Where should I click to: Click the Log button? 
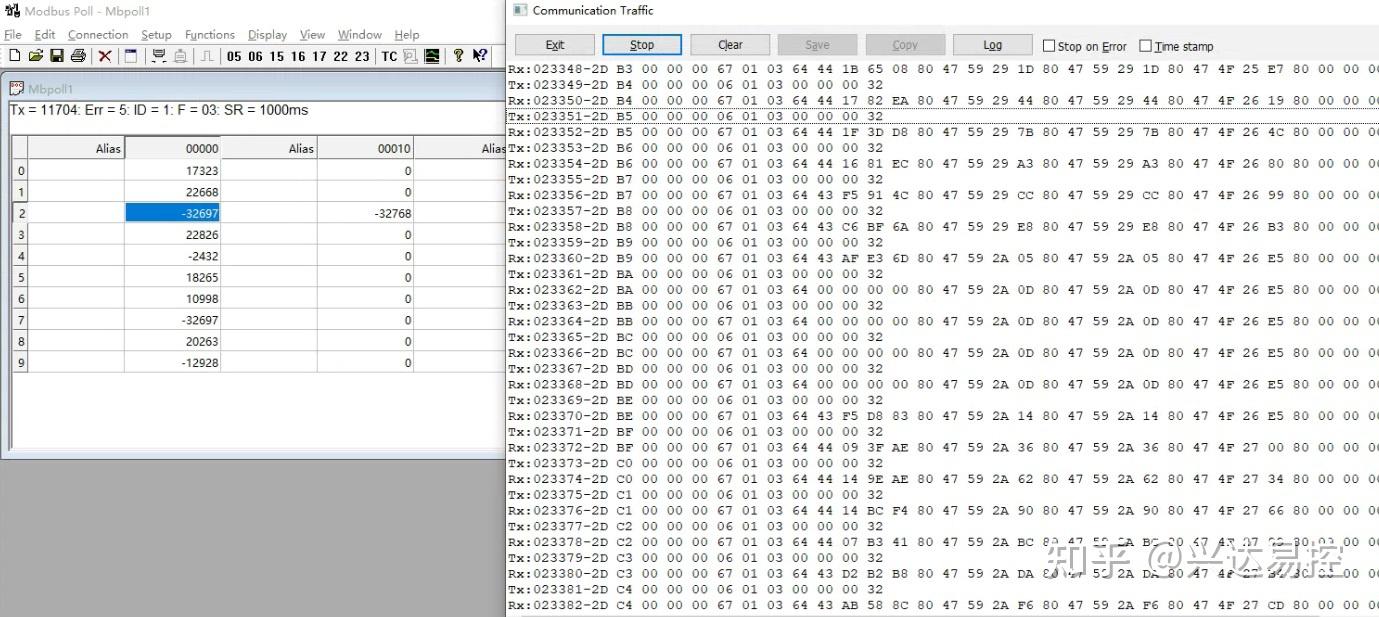coord(992,45)
